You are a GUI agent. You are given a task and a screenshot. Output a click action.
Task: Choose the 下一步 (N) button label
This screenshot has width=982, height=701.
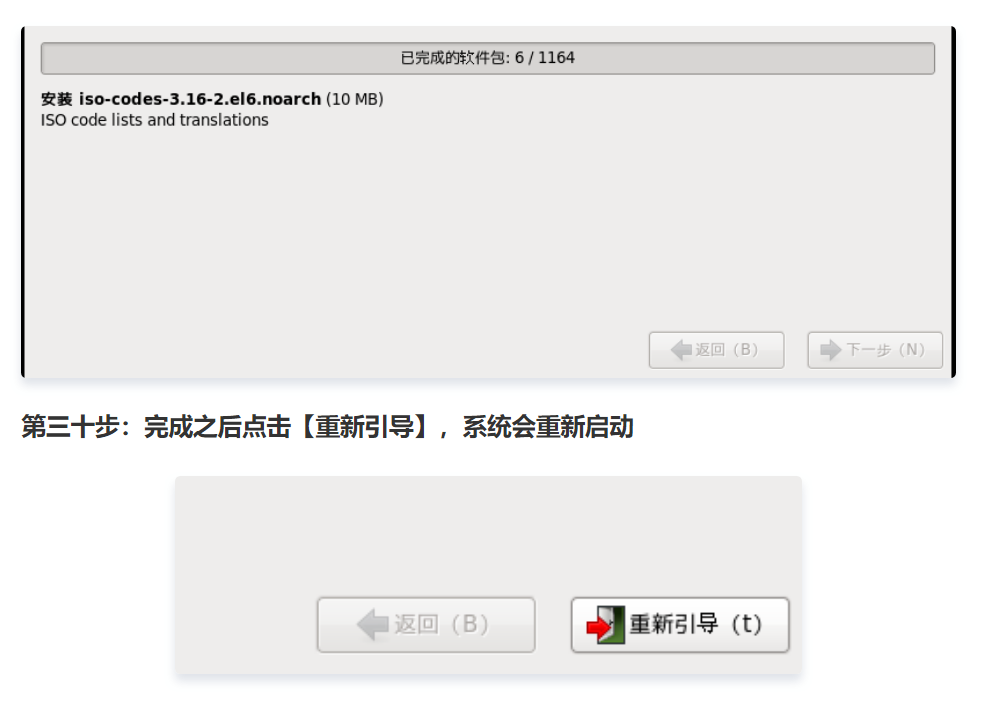click(886, 350)
